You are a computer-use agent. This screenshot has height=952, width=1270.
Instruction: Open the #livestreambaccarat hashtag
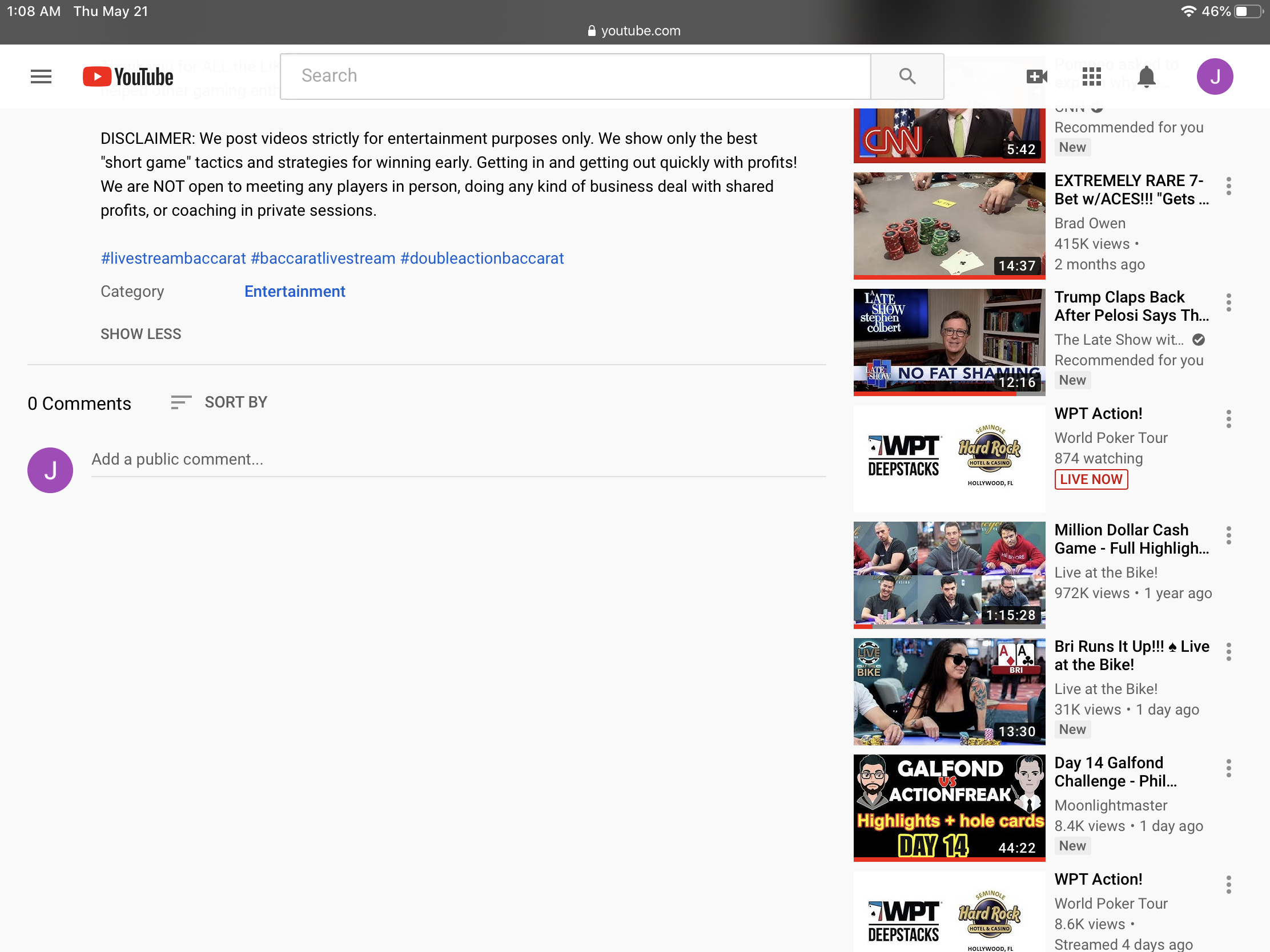click(x=174, y=258)
